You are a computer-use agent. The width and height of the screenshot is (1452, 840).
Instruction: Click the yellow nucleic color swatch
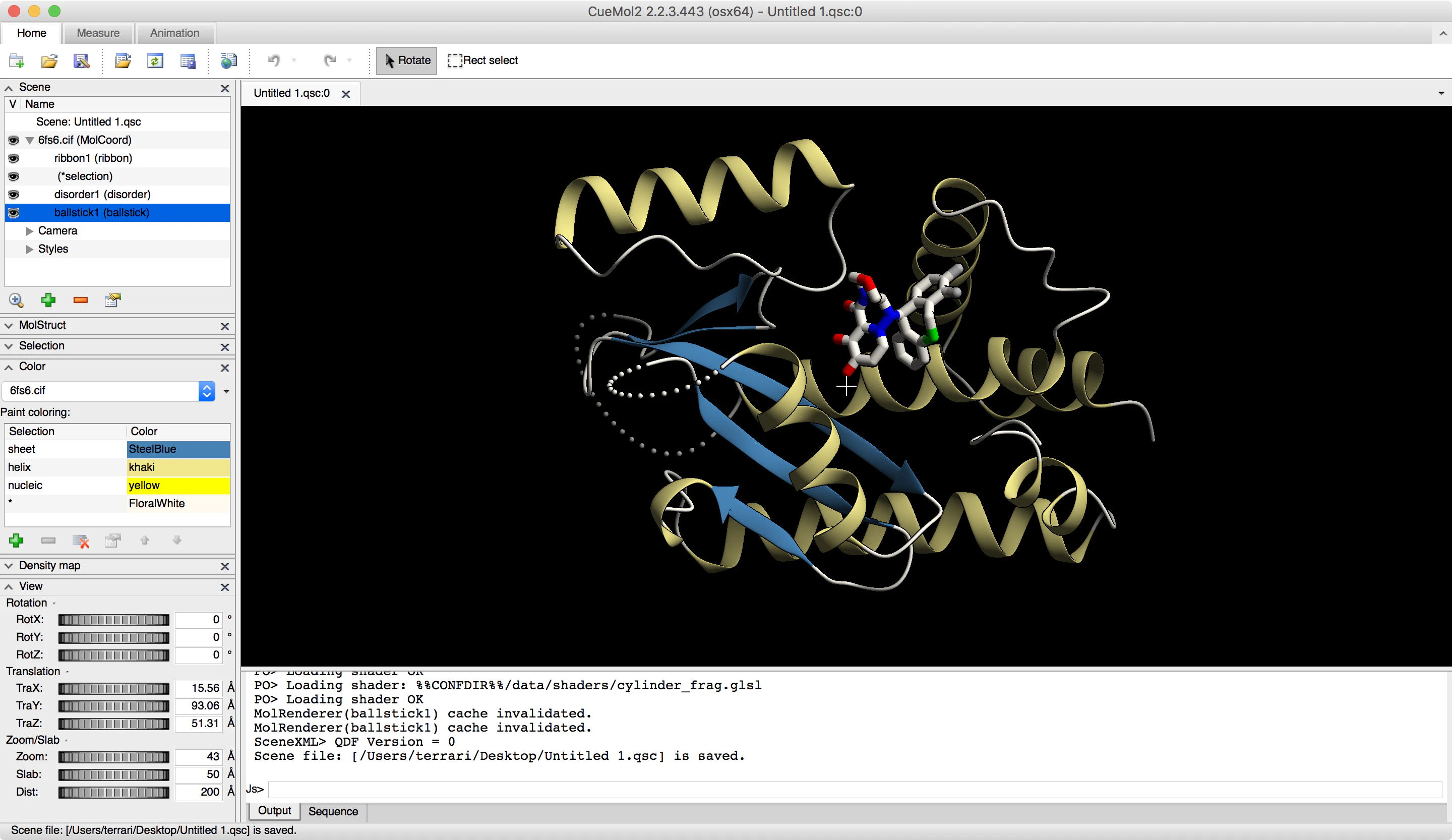point(178,485)
